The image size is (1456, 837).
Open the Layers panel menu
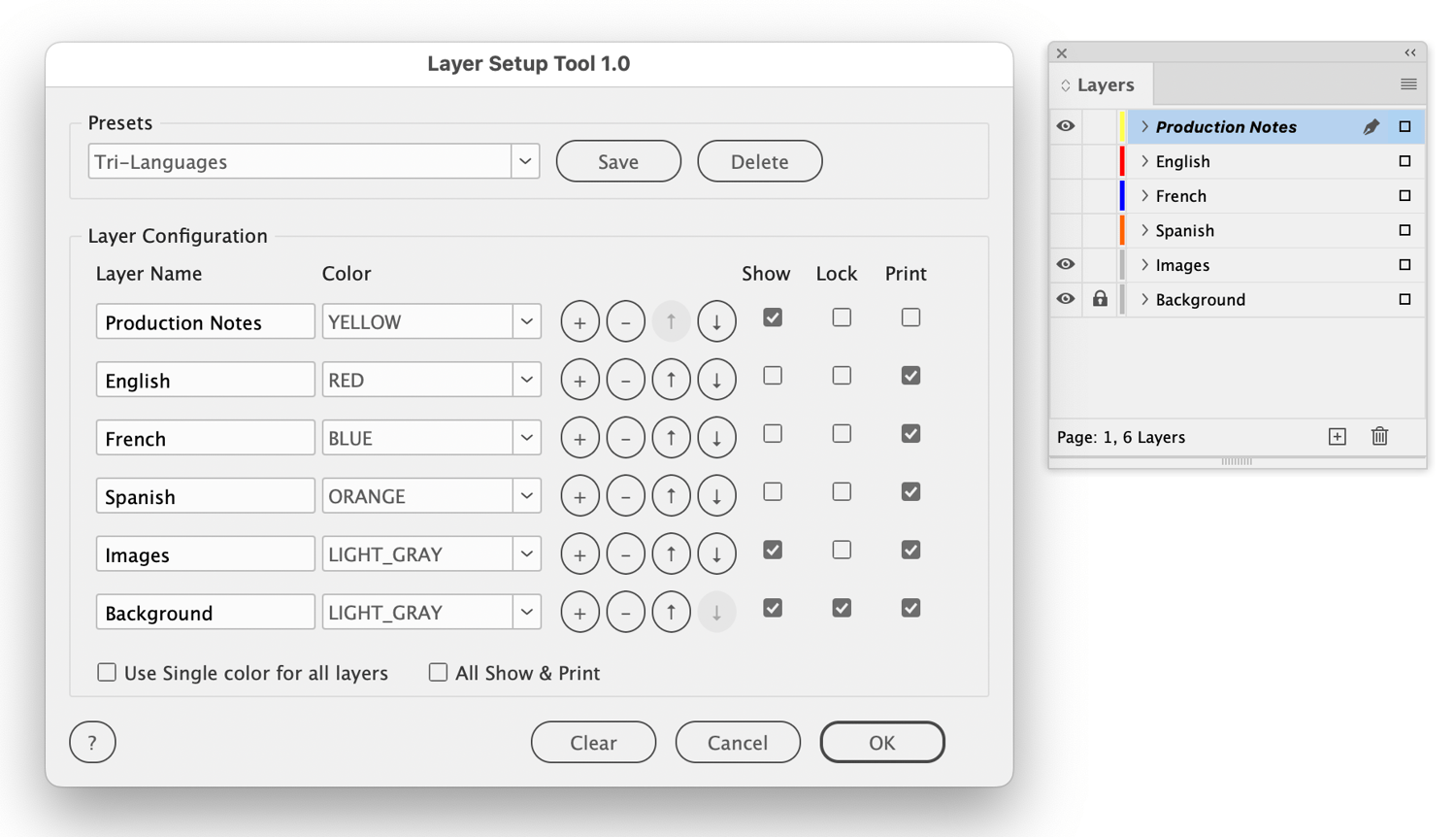[x=1408, y=84]
